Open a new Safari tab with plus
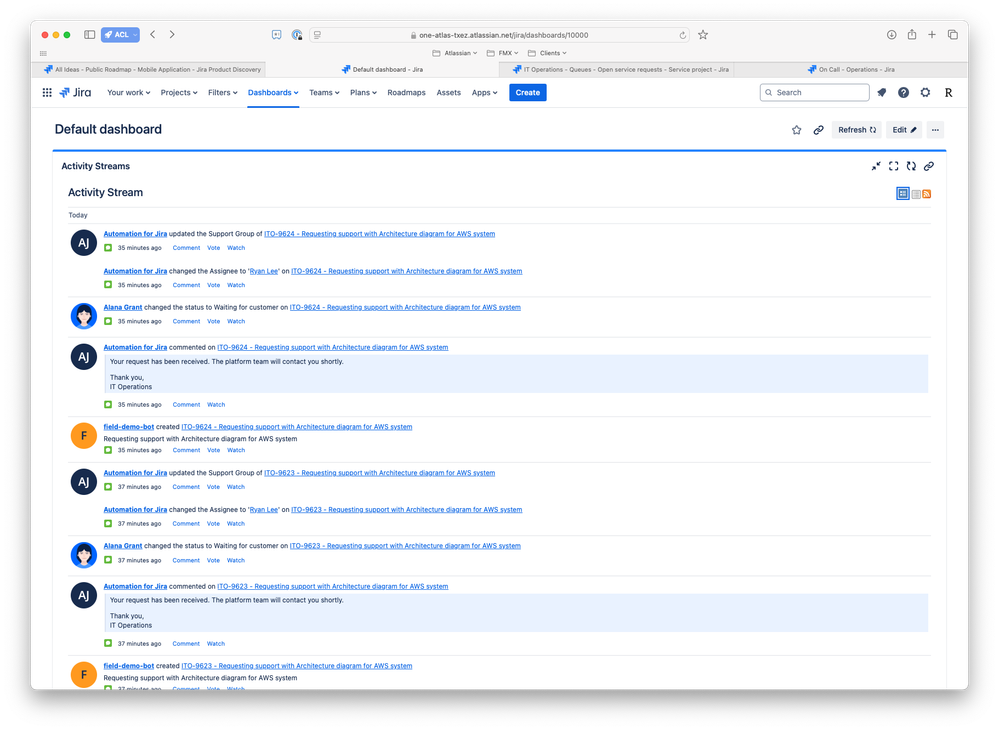Screen dimensions: 999x730 (931, 34)
